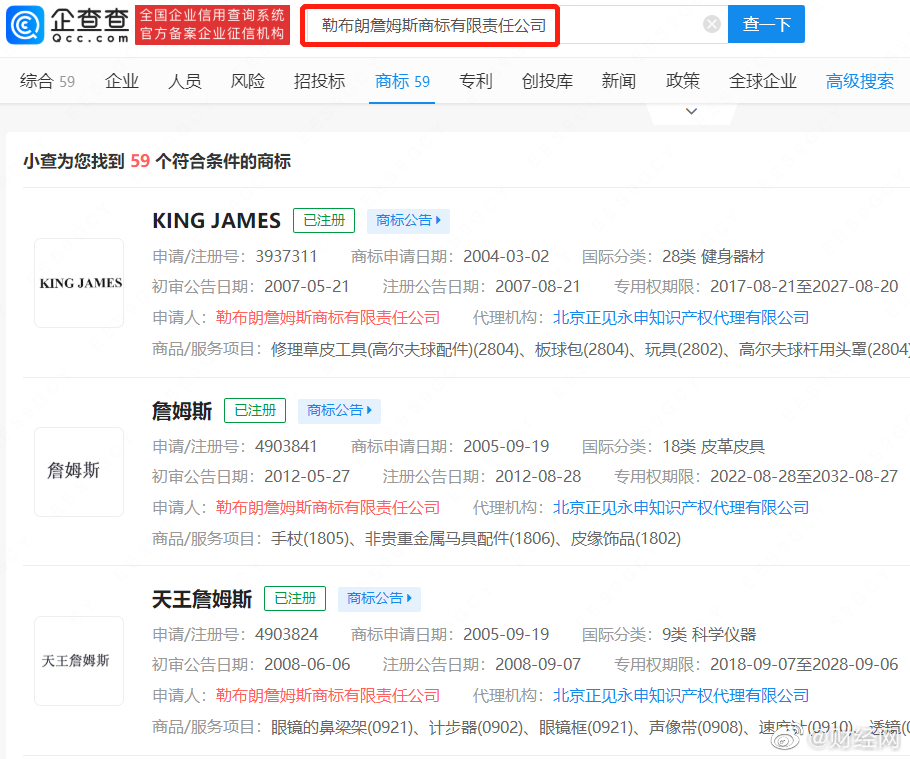Expand 商标公告 dropdown for 天王詹姆斯 trademark
The image size is (910, 759).
379,599
